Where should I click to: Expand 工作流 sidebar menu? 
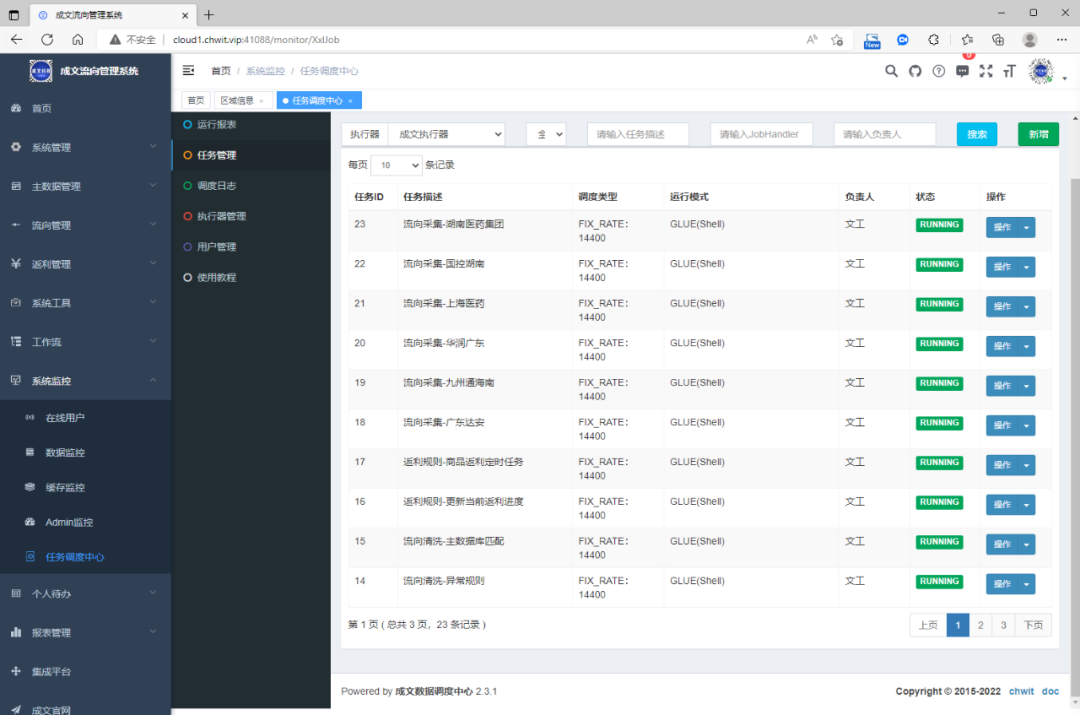(85, 342)
